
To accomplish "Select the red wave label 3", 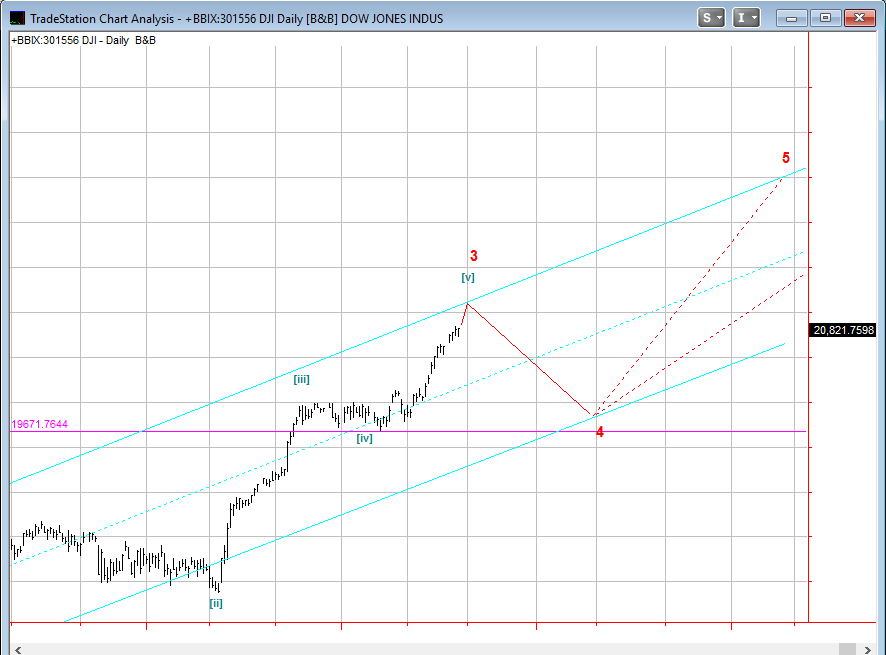I will point(474,256).
